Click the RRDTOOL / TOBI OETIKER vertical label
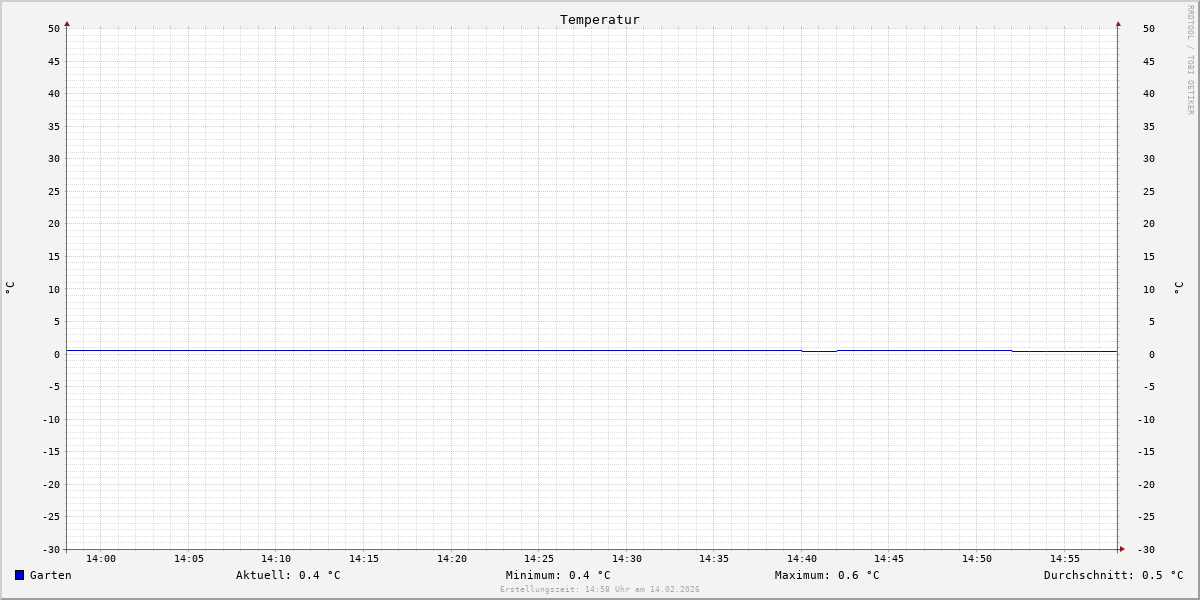Image resolution: width=1200 pixels, height=600 pixels. [x=1190, y=59]
